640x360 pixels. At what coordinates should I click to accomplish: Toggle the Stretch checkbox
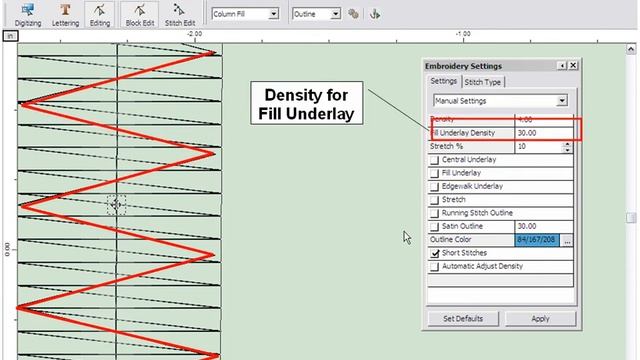point(434,200)
